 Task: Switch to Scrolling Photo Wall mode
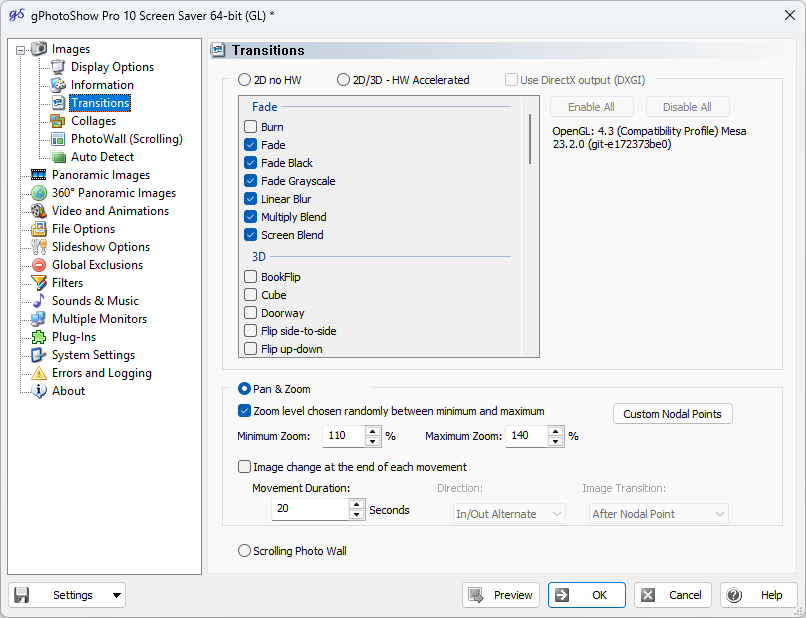point(244,549)
